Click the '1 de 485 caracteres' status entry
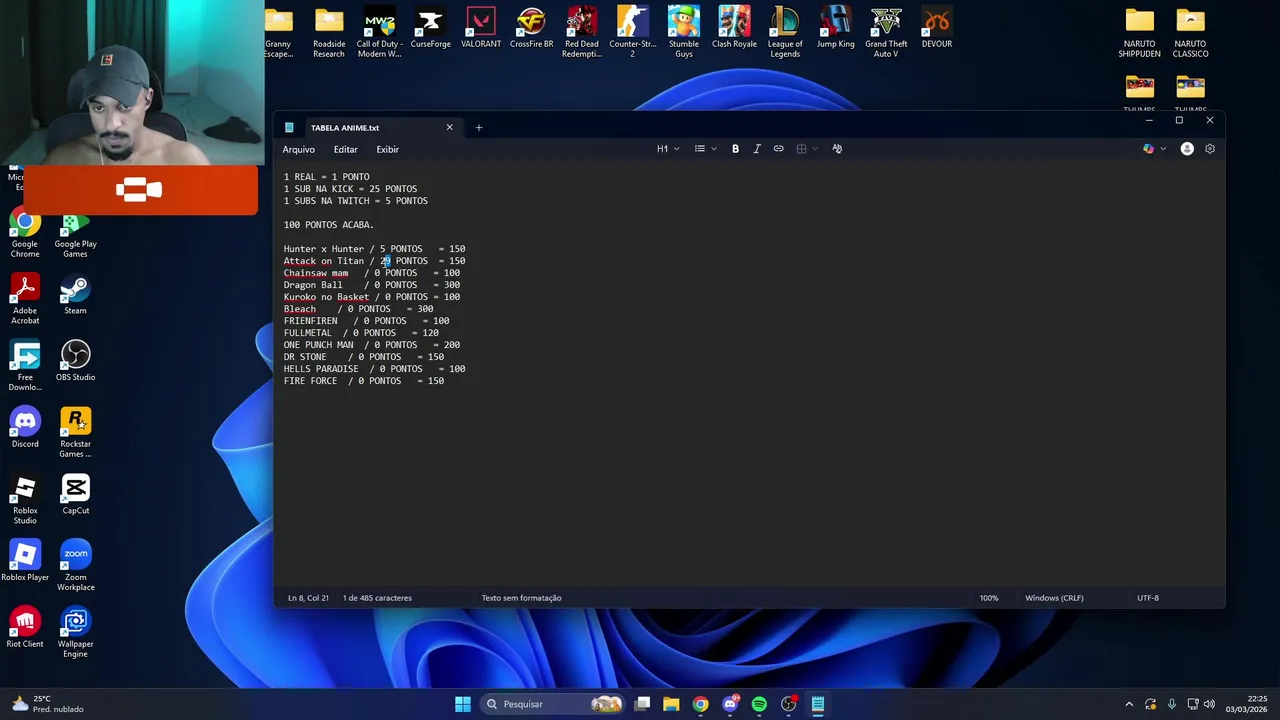The height and width of the screenshot is (720, 1280). coord(377,598)
